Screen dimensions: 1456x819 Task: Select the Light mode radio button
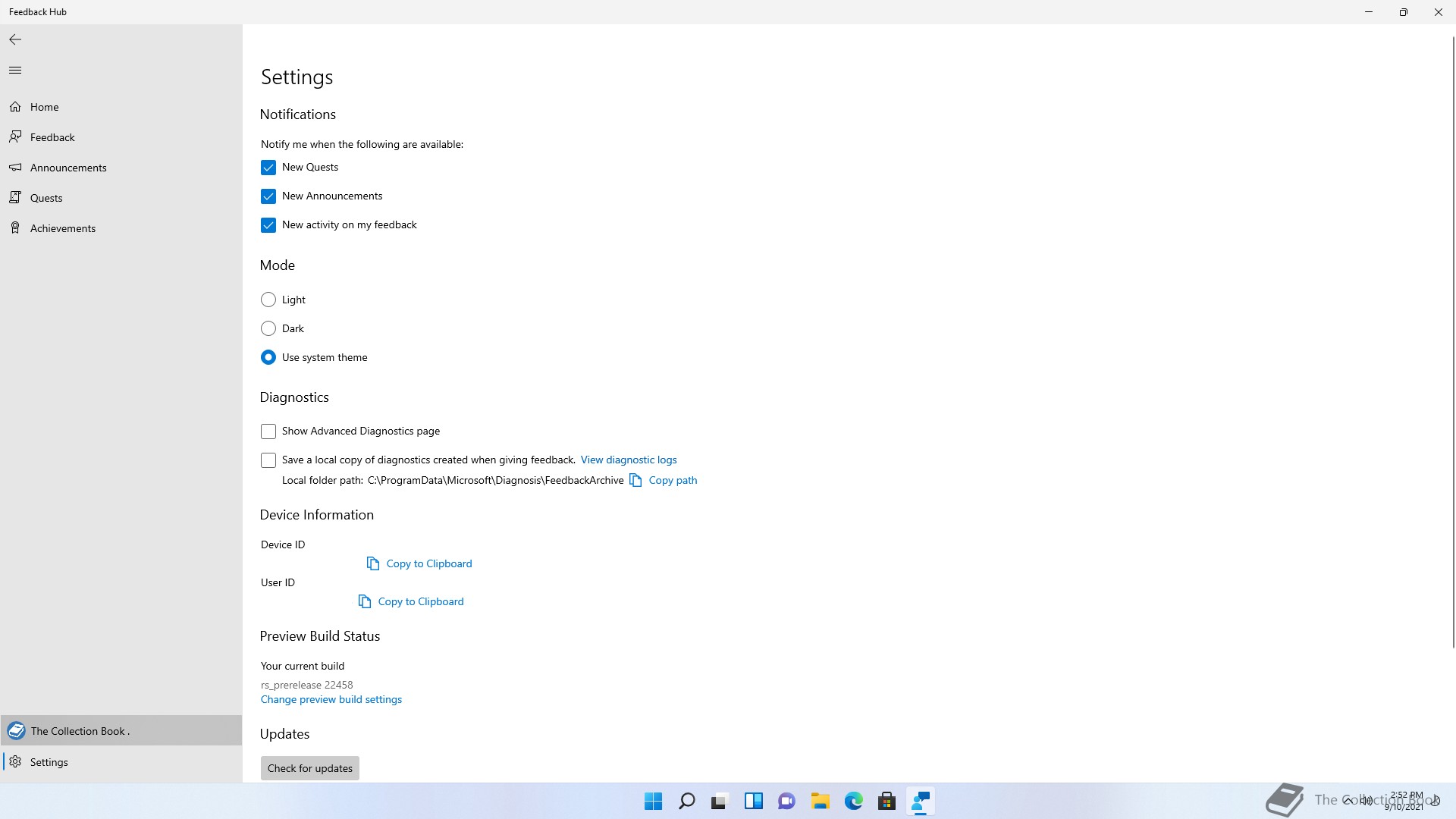[x=268, y=300]
